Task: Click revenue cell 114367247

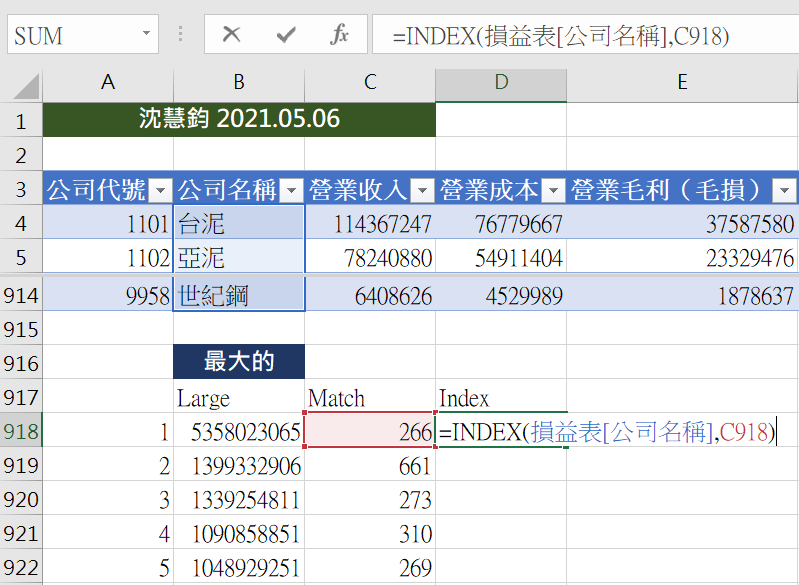Action: [x=370, y=223]
